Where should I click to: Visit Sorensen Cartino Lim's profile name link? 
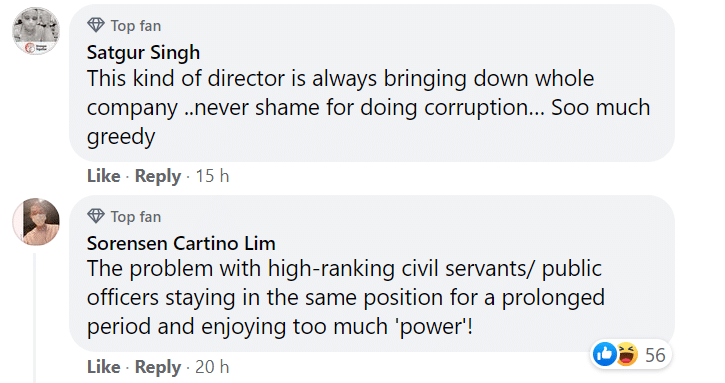[x=181, y=243]
